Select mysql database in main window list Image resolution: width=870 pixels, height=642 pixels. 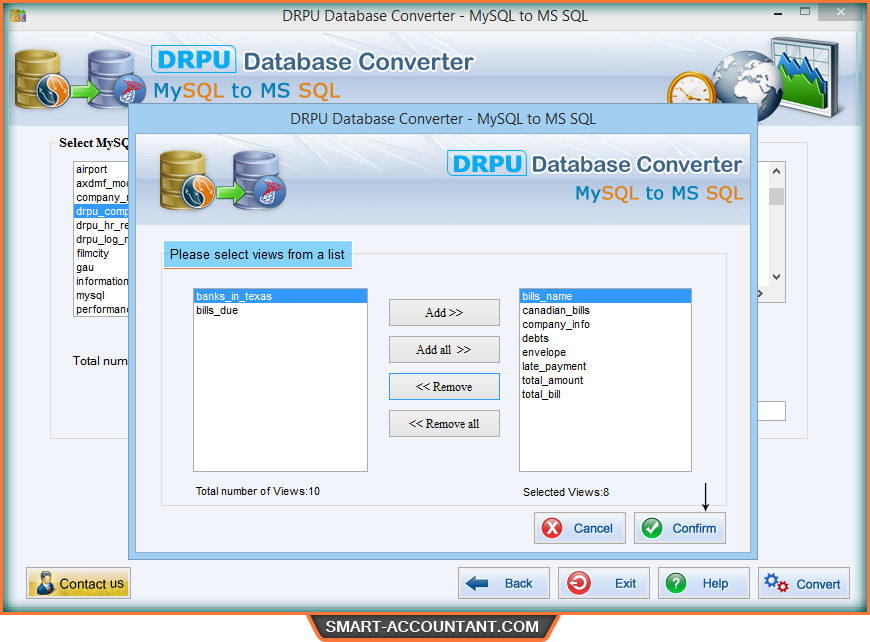pos(101,295)
